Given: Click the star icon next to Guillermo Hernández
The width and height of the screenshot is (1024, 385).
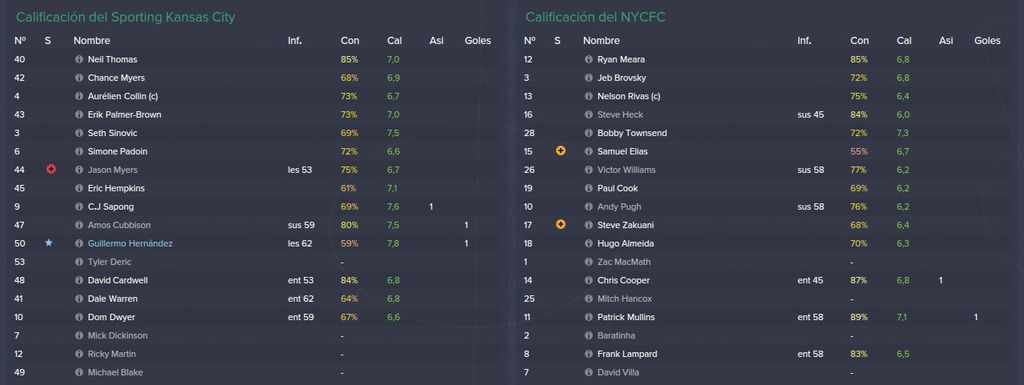Looking at the screenshot, I should [48, 243].
